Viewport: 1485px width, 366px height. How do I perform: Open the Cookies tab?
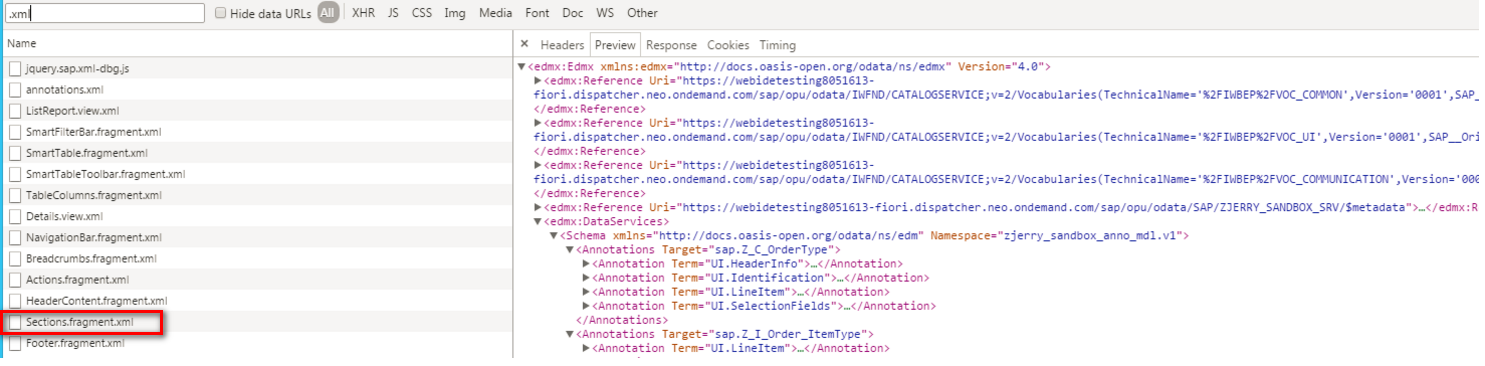pyautogui.click(x=728, y=45)
